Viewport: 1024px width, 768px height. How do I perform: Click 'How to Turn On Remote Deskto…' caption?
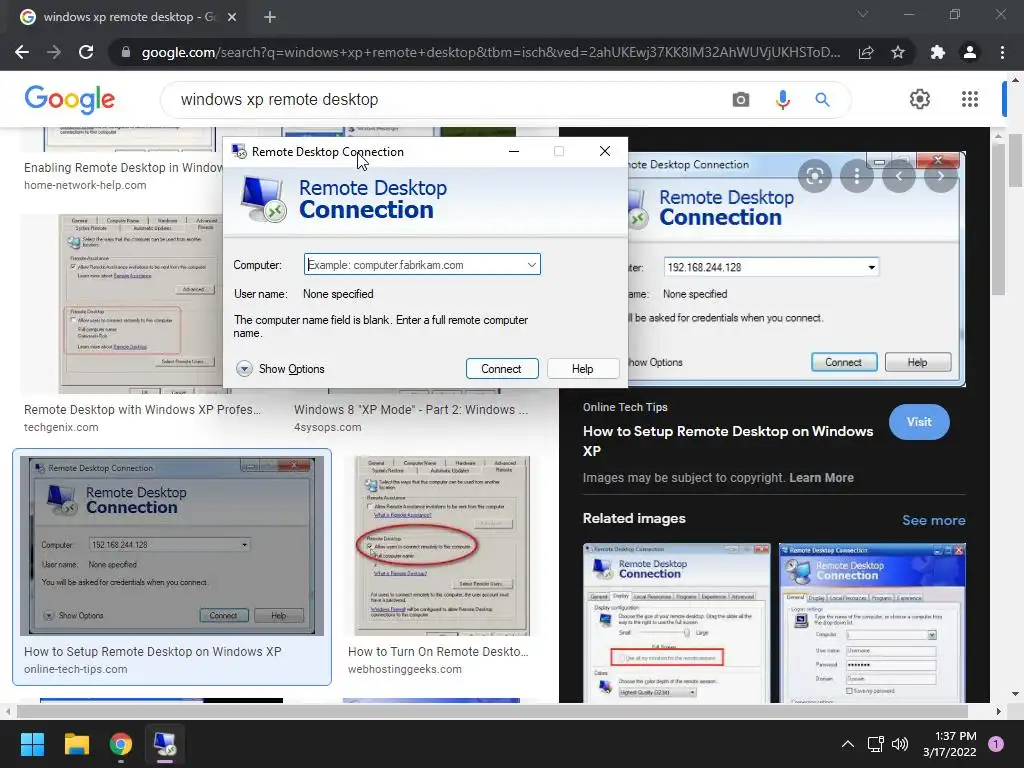438,652
